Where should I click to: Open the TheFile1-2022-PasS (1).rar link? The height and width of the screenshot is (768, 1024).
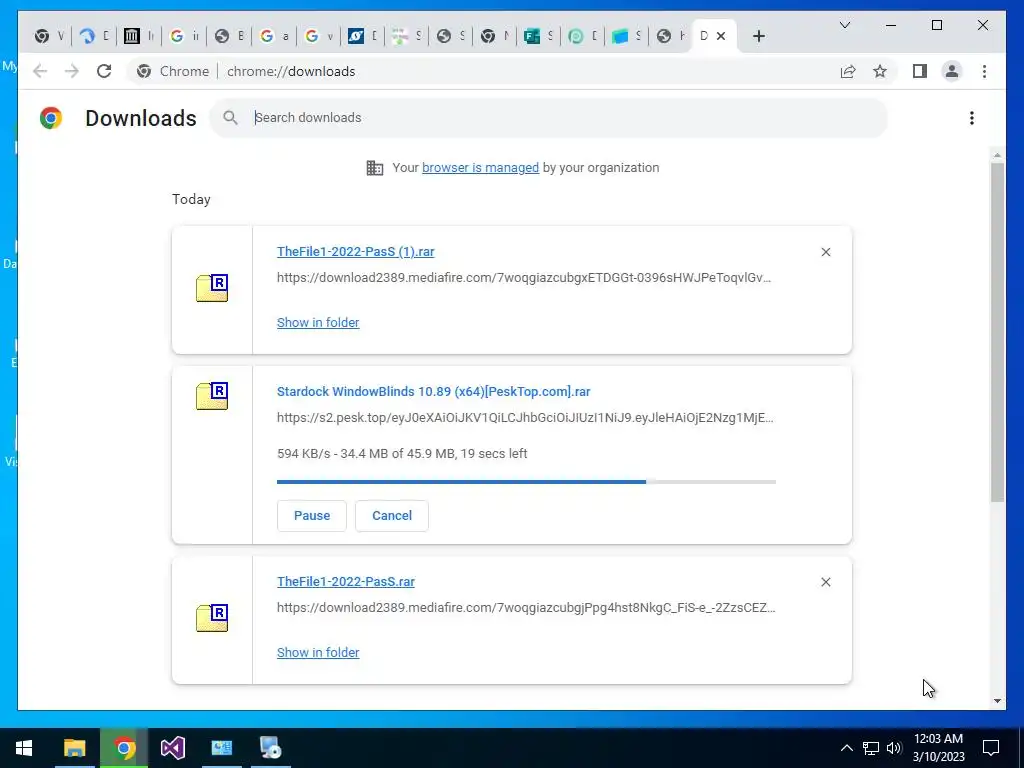[355, 251]
